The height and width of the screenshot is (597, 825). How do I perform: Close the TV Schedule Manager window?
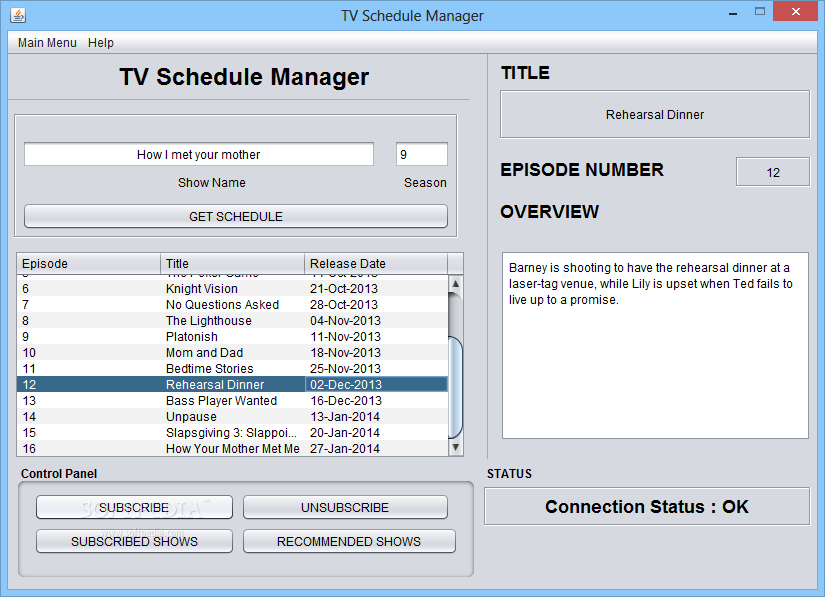796,12
